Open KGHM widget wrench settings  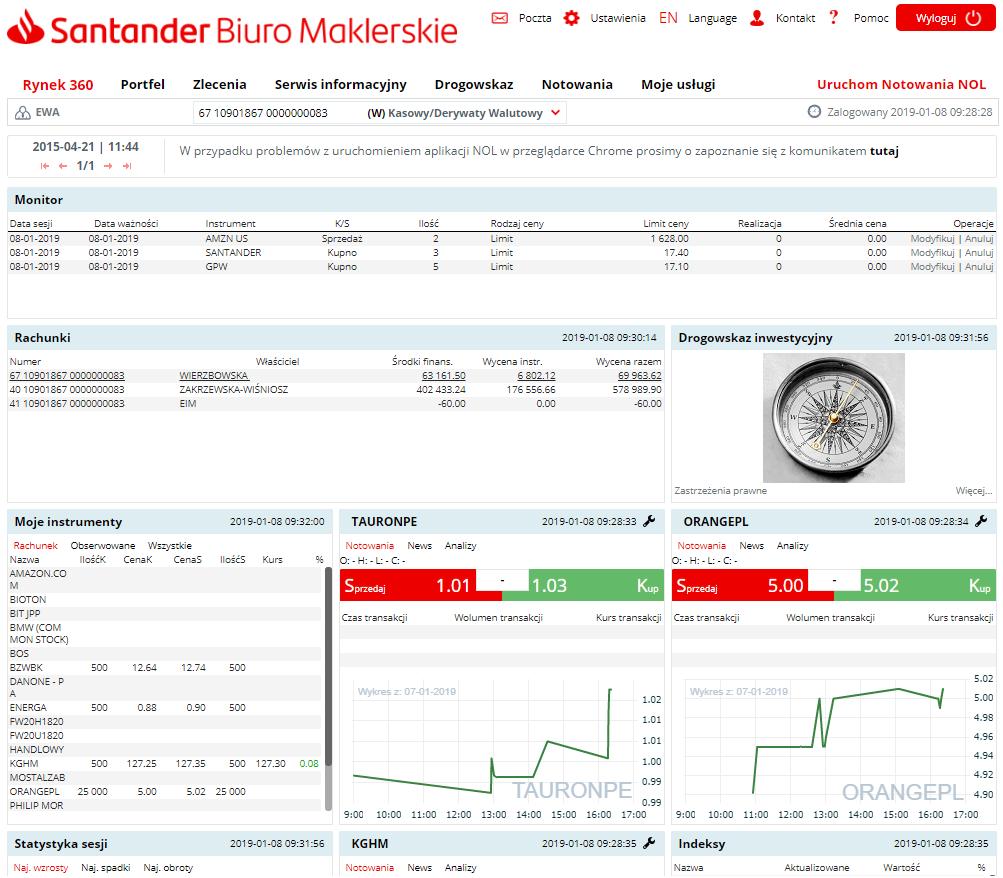pos(649,843)
